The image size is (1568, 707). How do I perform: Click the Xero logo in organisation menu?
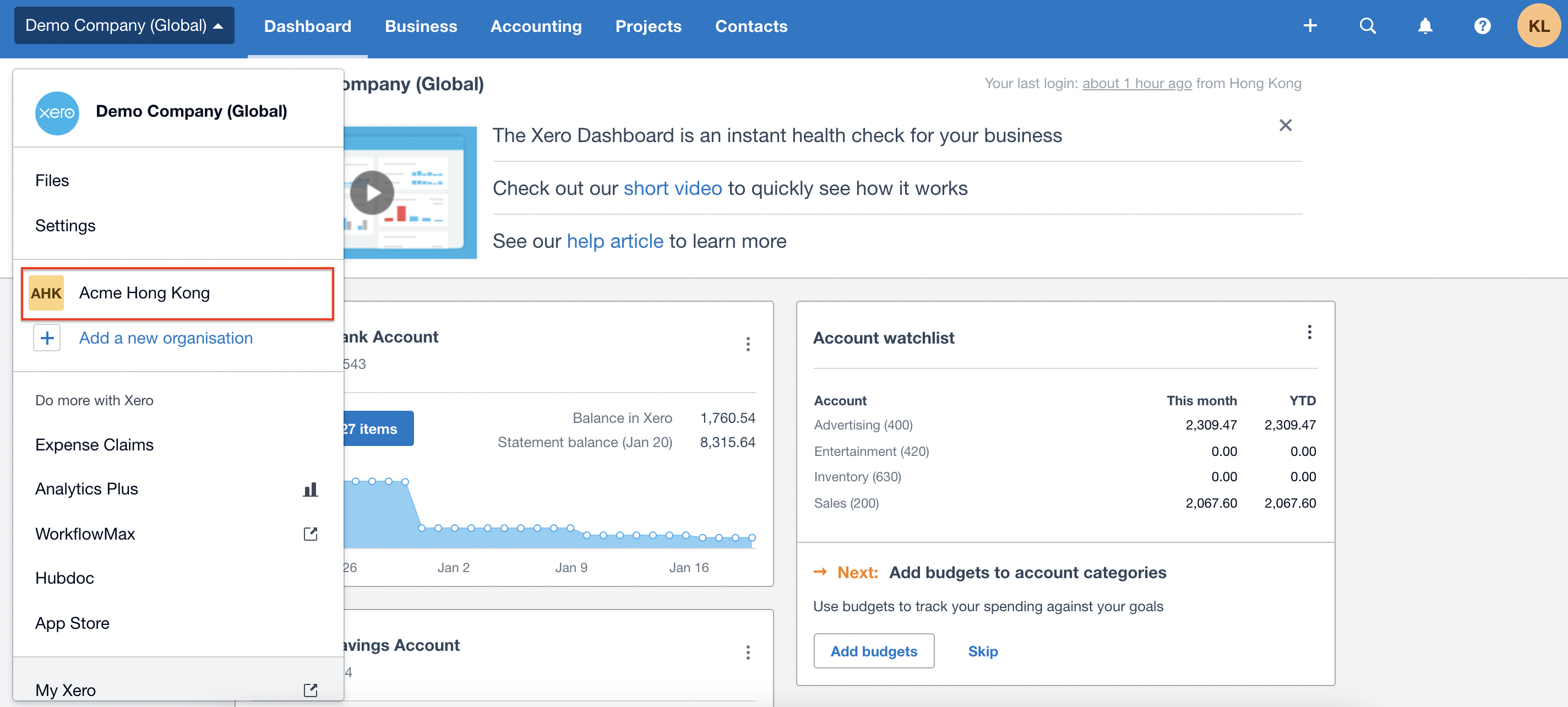[x=57, y=113]
